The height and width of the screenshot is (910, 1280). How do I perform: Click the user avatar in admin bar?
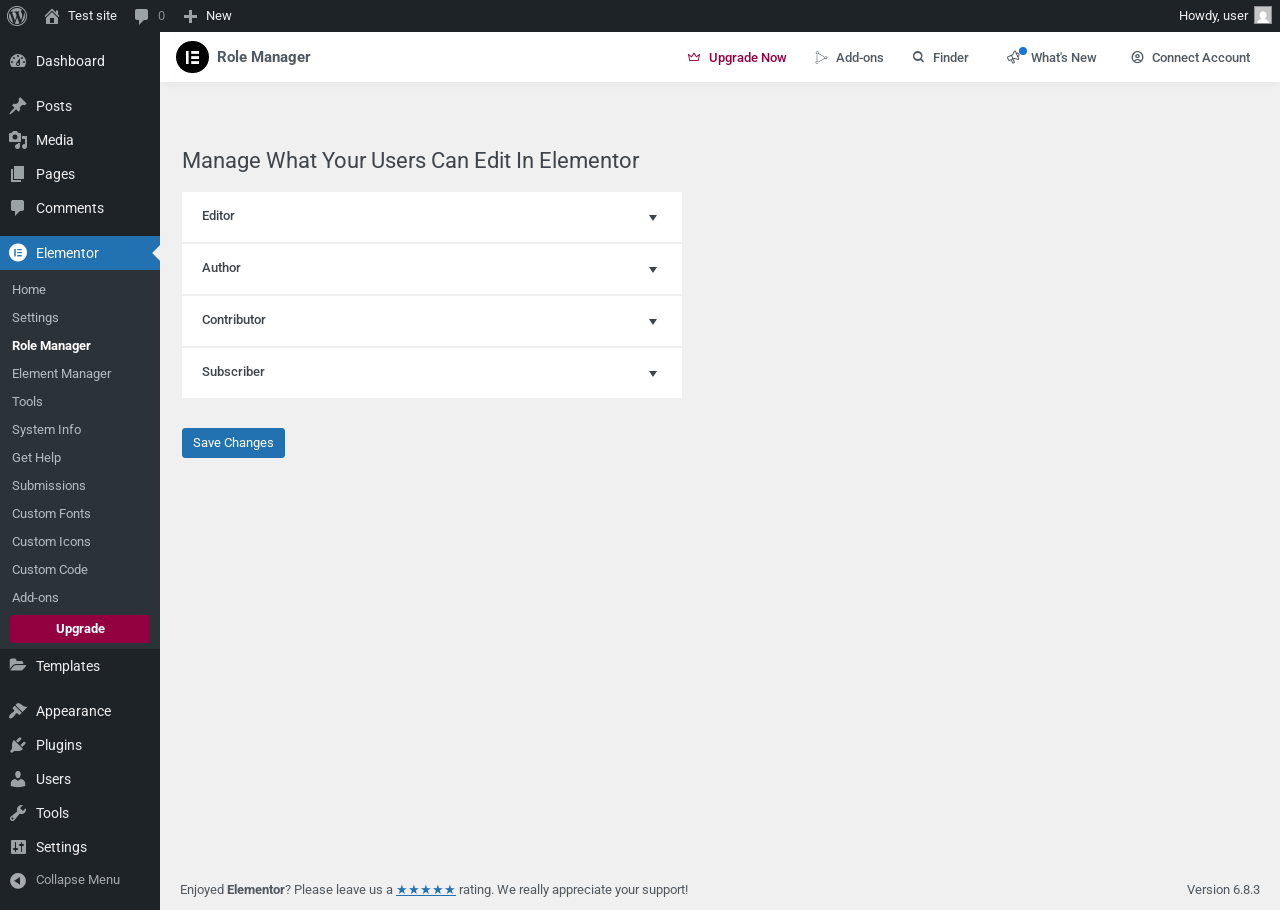coord(1263,16)
